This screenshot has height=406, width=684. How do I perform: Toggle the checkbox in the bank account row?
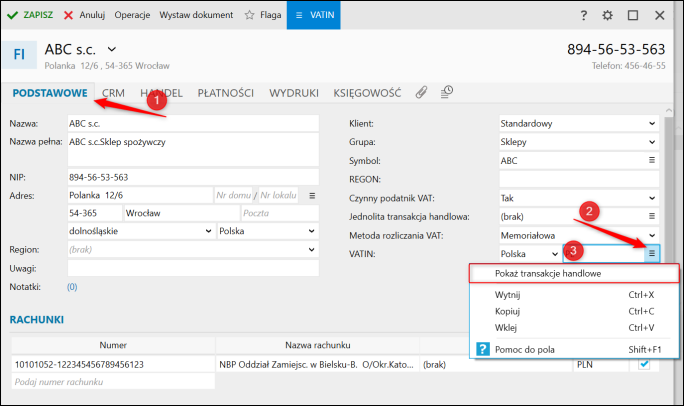pyautogui.click(x=644, y=364)
